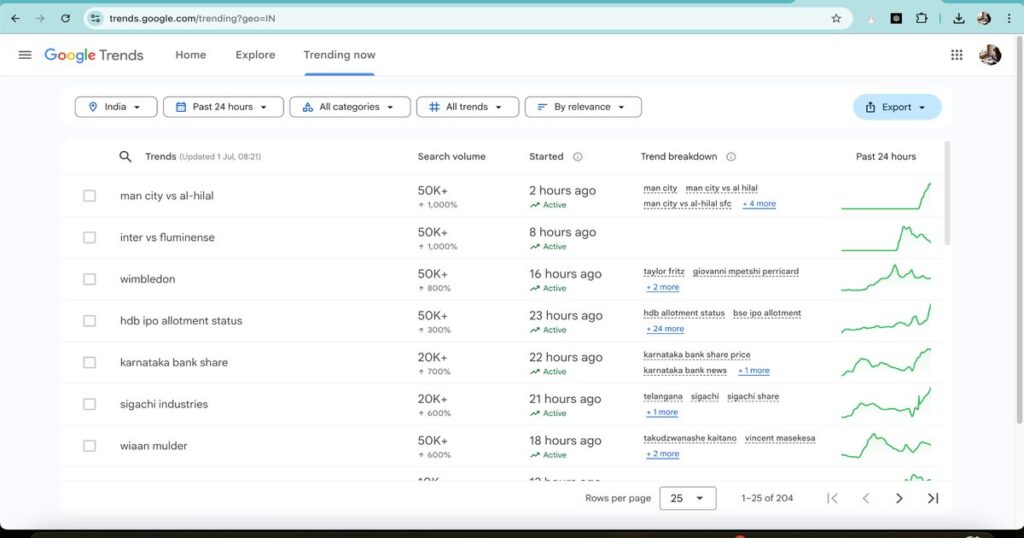
Task: Open the karnataka bank news breakdown term
Action: click(685, 371)
